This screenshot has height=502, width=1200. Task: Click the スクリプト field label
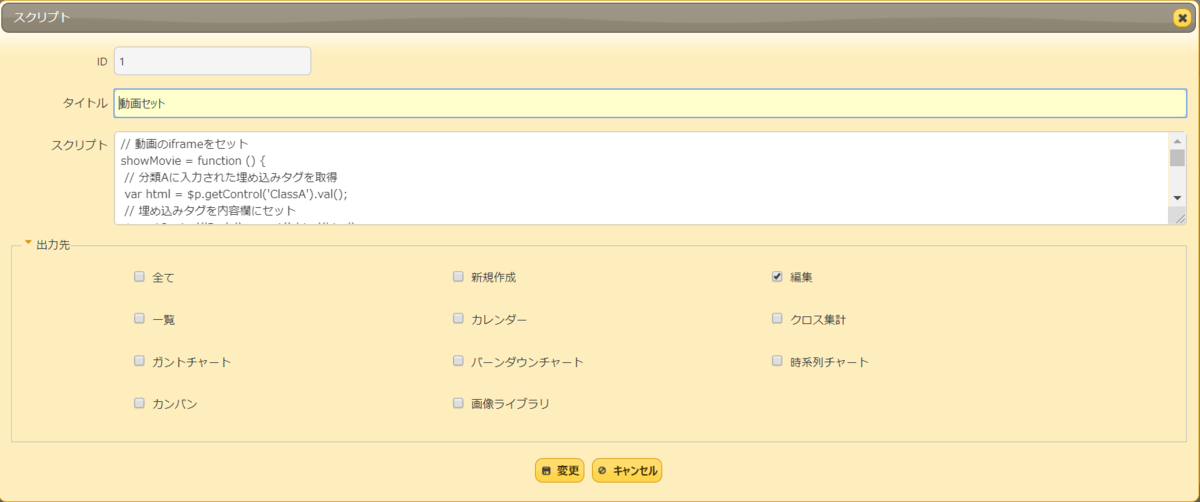[x=79, y=145]
